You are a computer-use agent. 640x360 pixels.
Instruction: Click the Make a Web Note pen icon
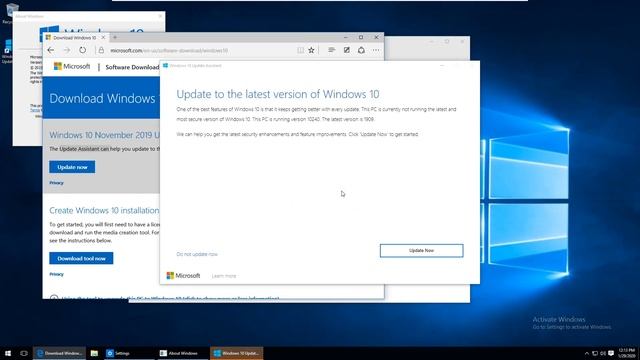pyautogui.click(x=347, y=50)
